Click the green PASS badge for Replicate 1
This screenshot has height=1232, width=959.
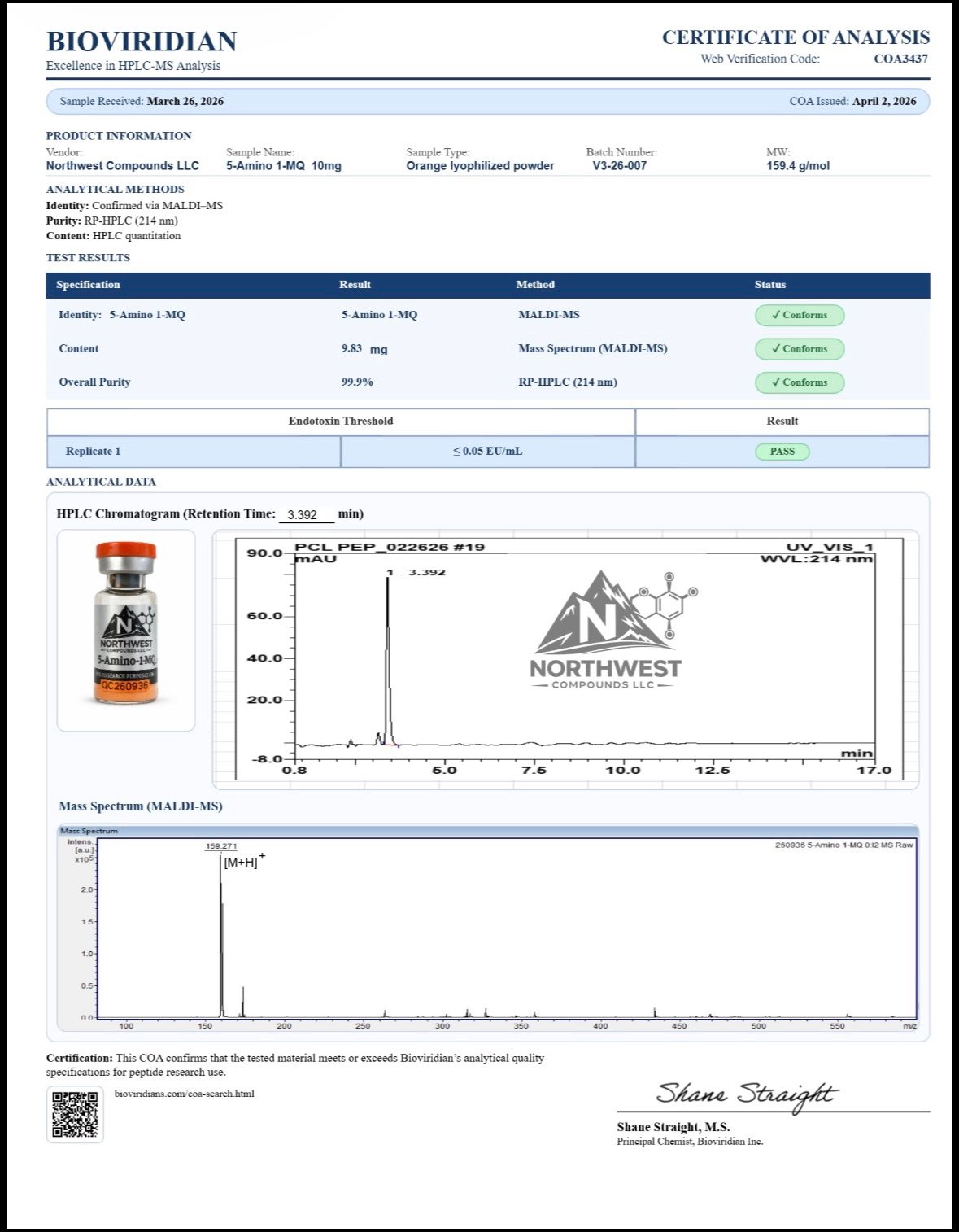pos(782,452)
